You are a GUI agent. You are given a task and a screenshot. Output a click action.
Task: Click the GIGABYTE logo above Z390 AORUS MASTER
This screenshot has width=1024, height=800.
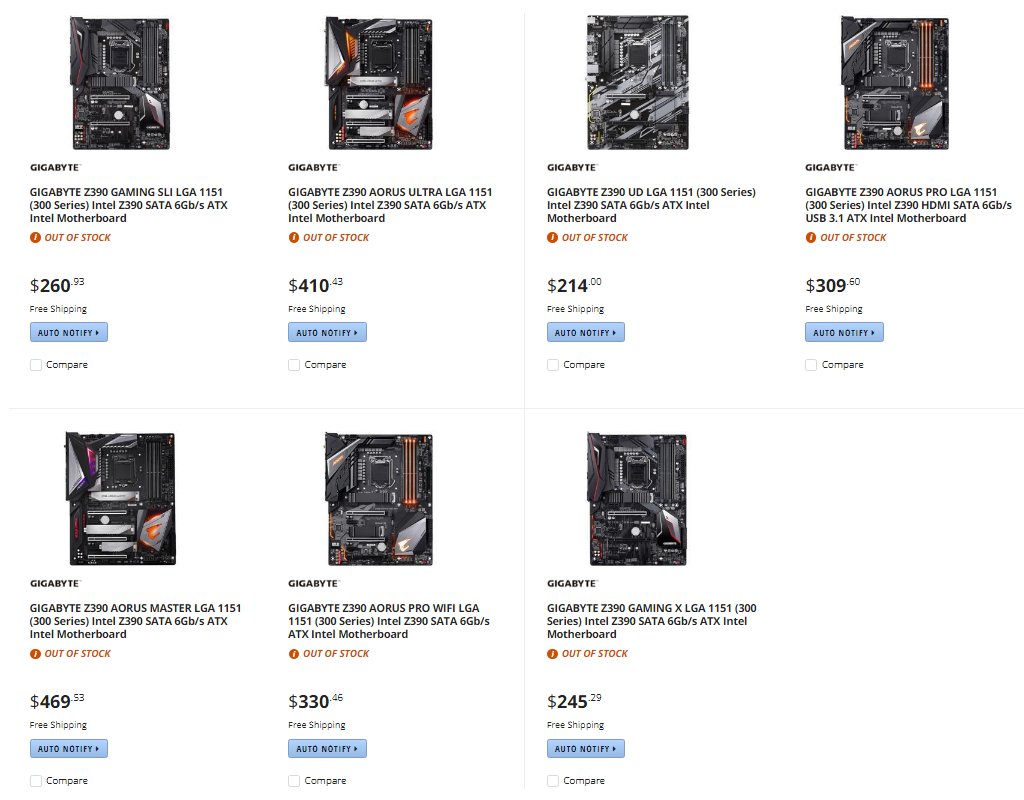coord(54,583)
